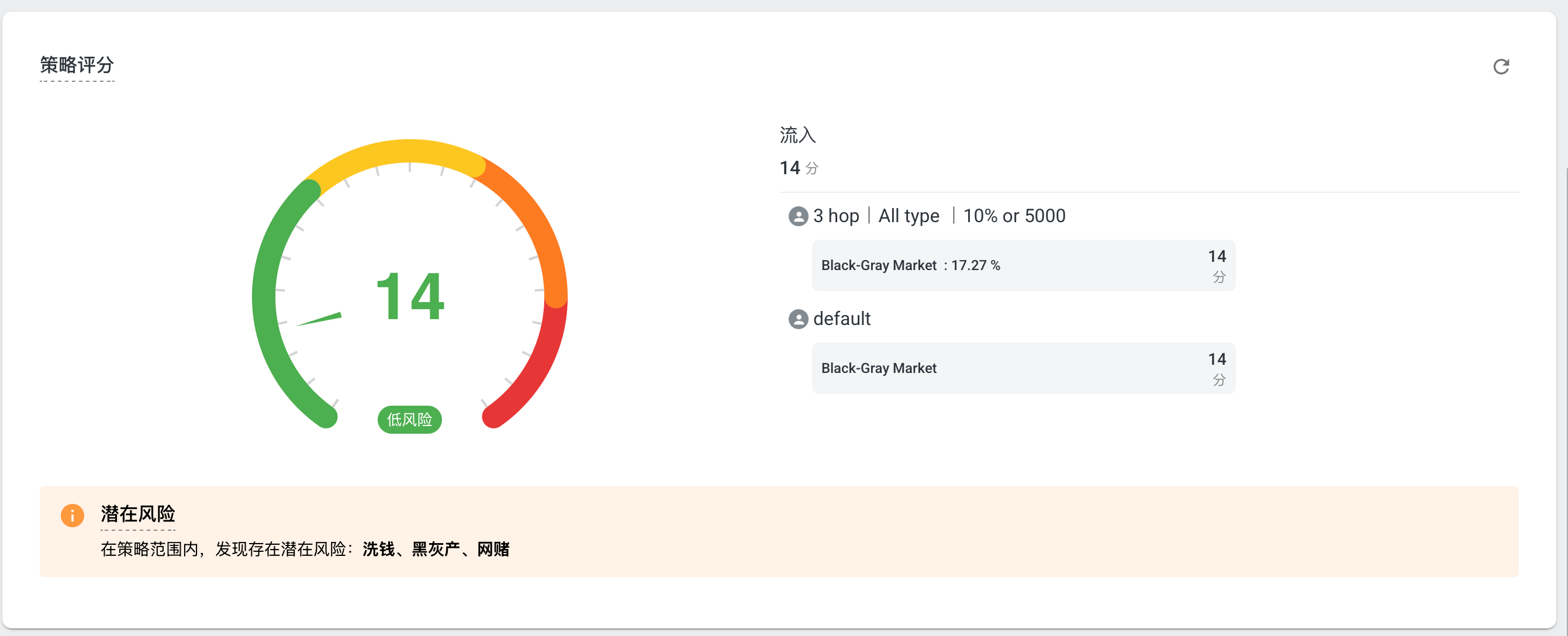Image resolution: width=1568 pixels, height=636 pixels.
Task: Click the All type policy label
Action: 909,216
